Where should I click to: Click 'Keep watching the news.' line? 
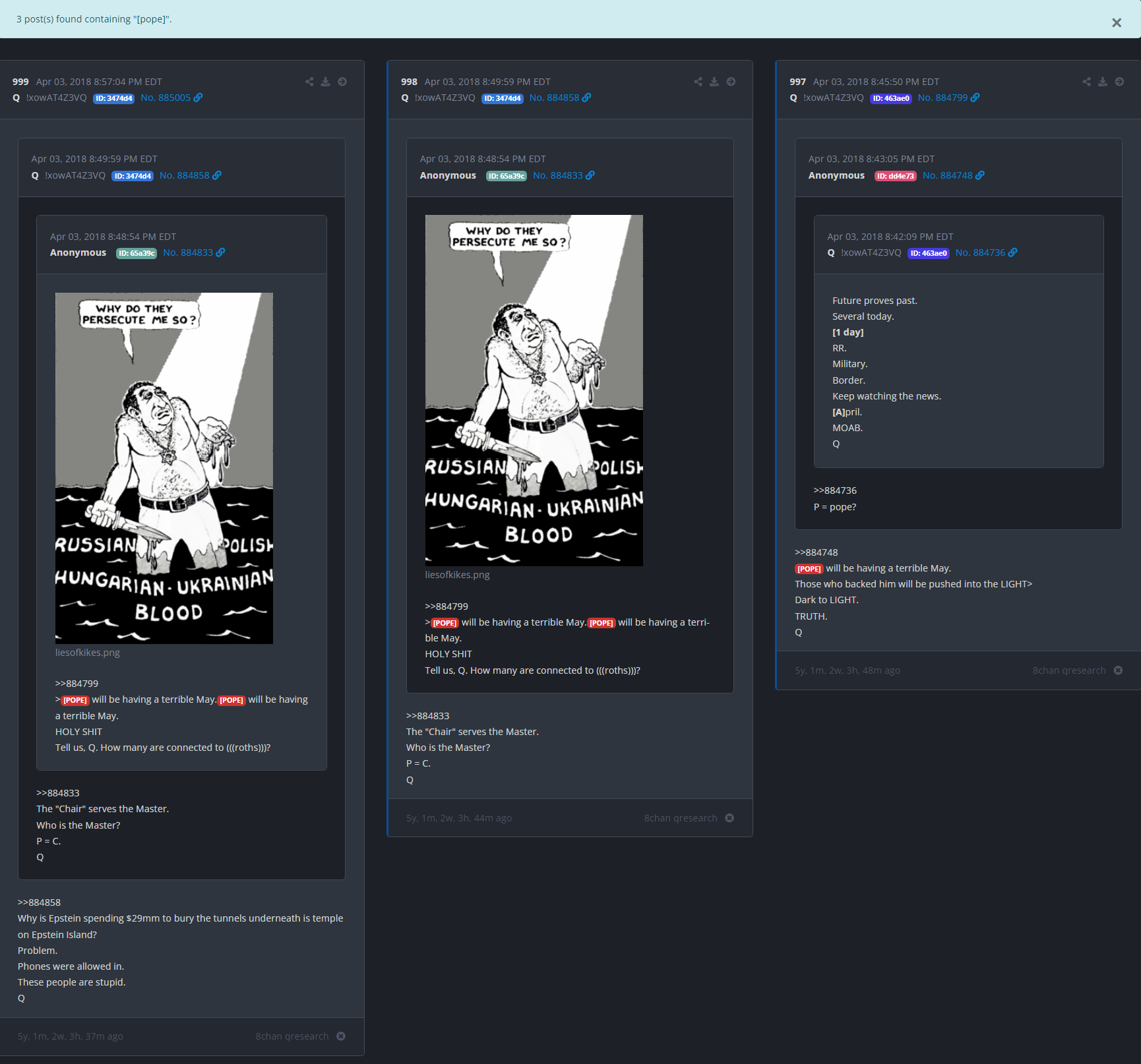coord(886,396)
